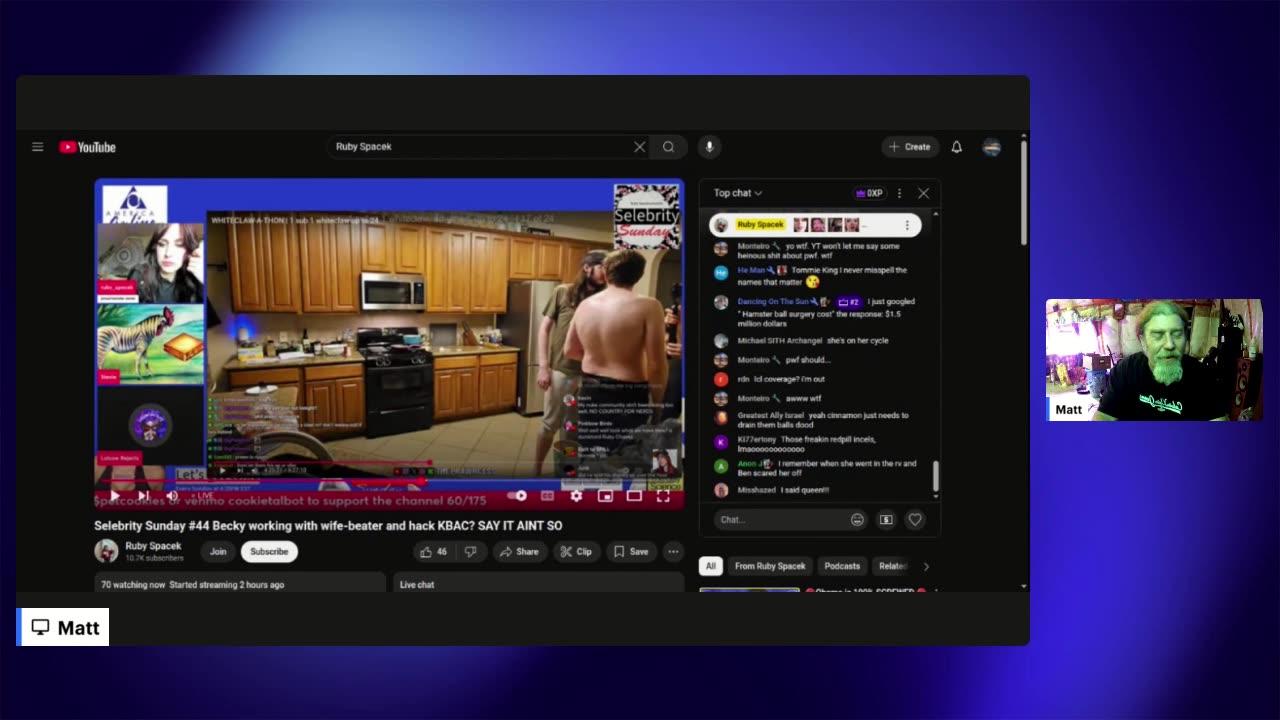The width and height of the screenshot is (1280, 720).
Task: Open the first recommended video thumbnail
Action: [x=749, y=590]
